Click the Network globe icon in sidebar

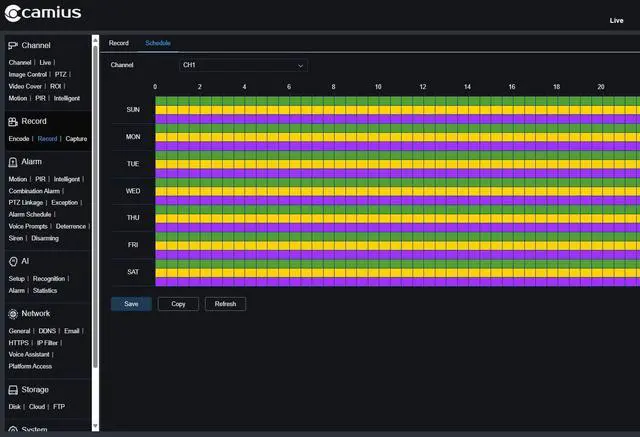pyautogui.click(x=13, y=313)
